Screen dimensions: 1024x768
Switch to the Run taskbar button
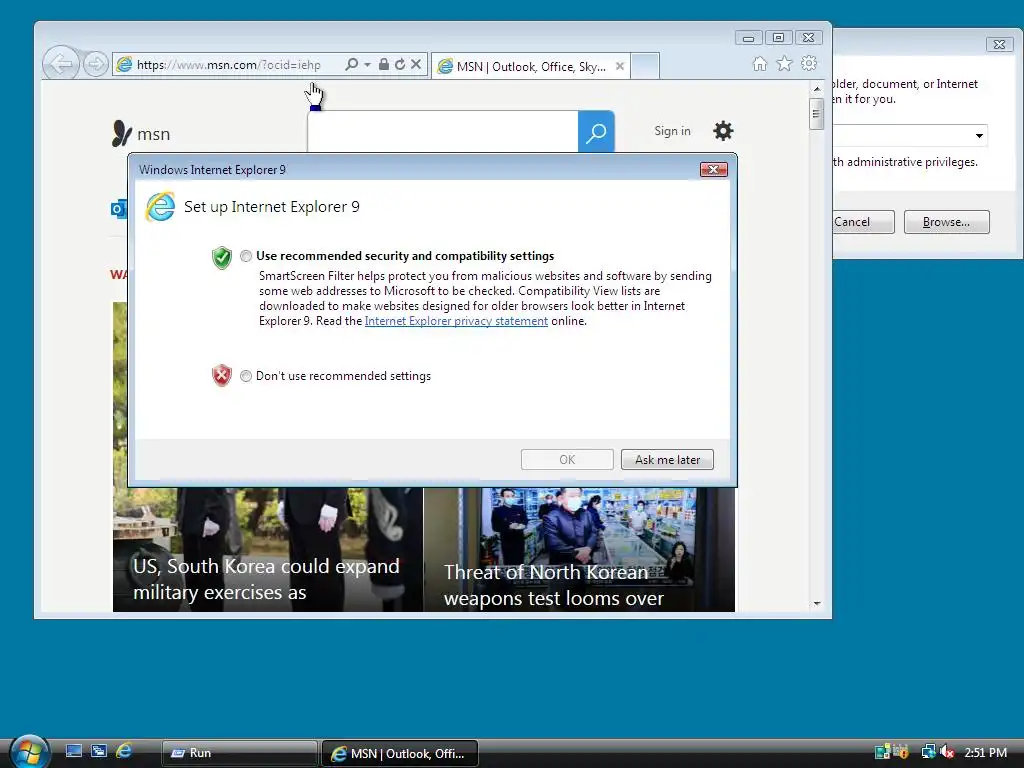(240, 753)
